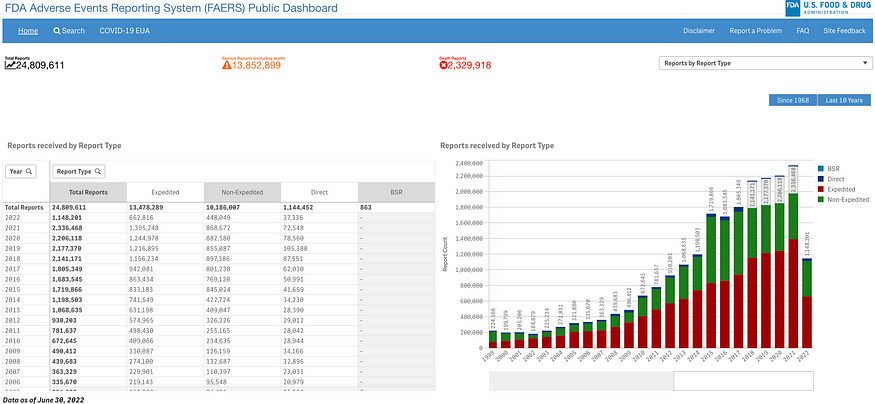Click the magnifier icon beside Search
875x404 pixels.
click(x=56, y=31)
